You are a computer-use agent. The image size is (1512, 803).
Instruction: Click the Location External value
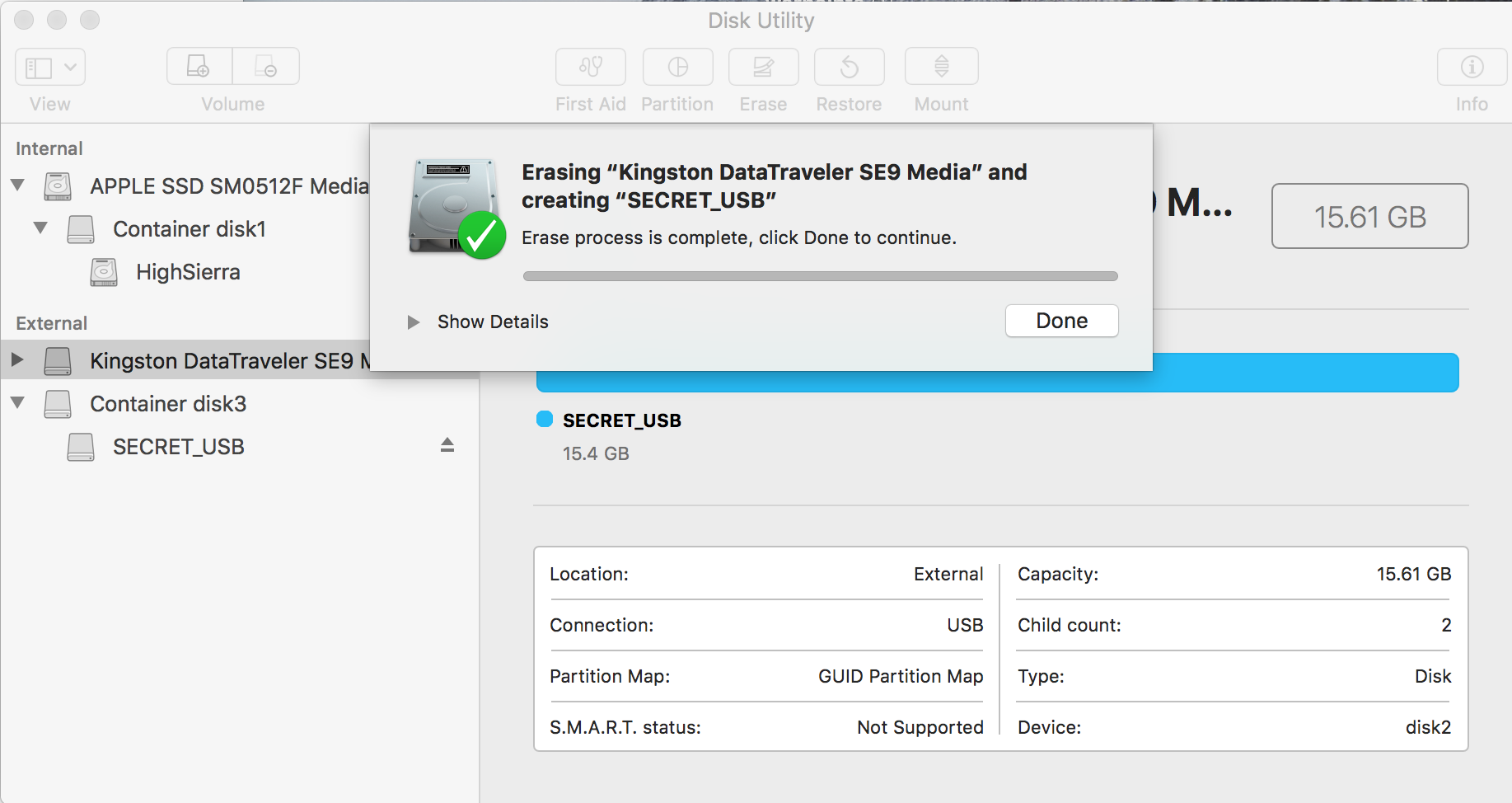pyautogui.click(x=948, y=574)
